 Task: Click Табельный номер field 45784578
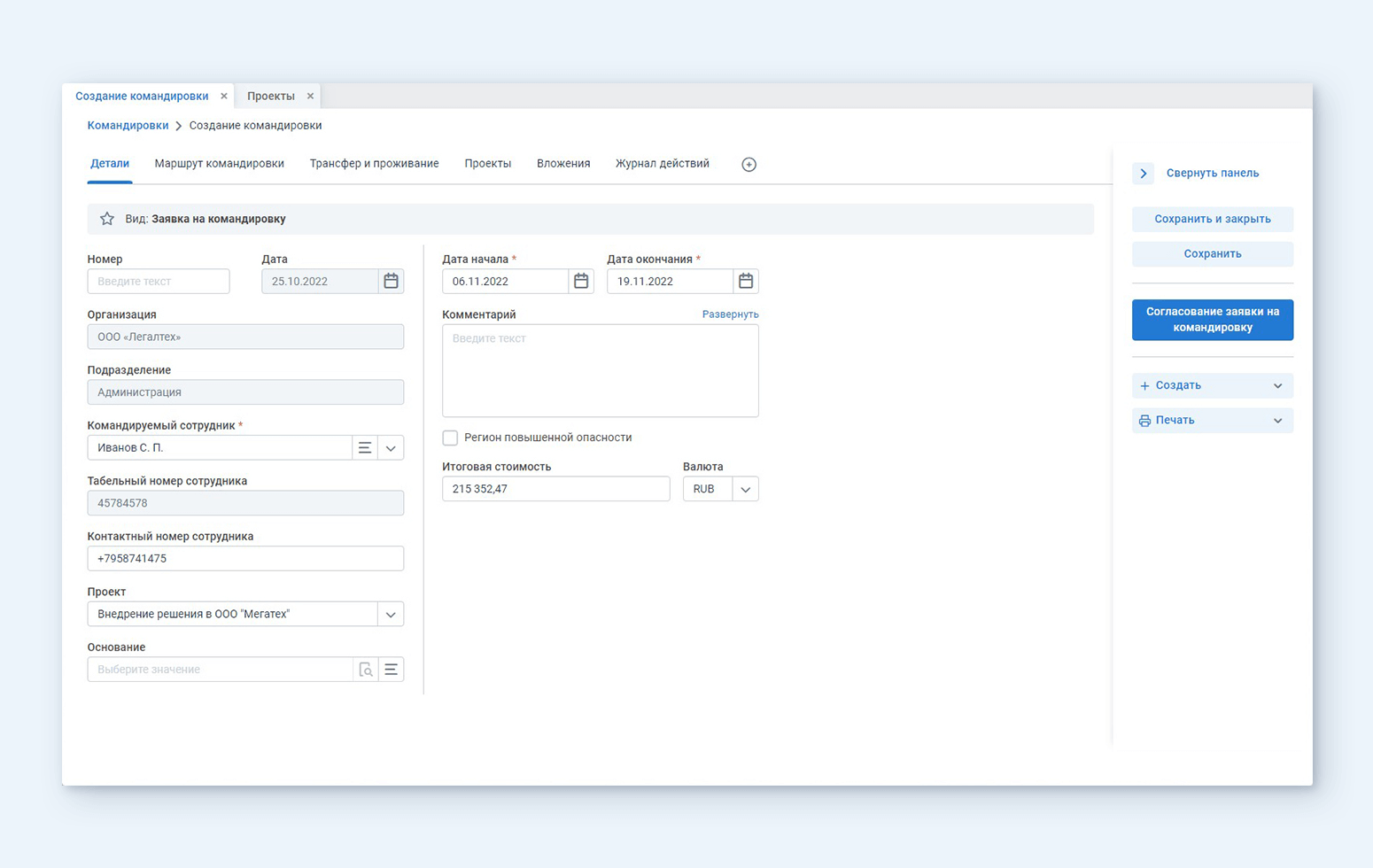[x=245, y=503]
